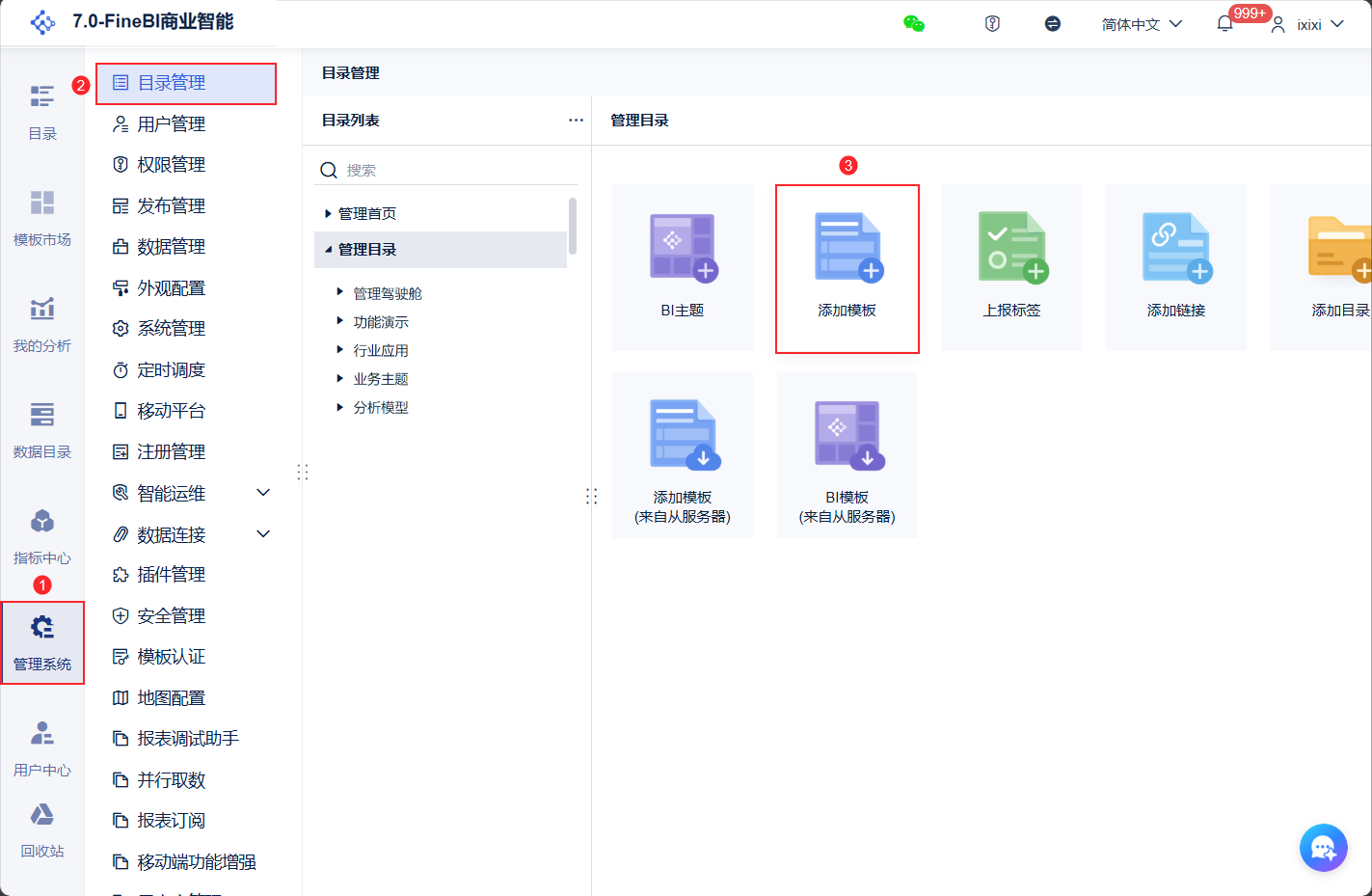Expand the 行业应用 tree arrow
The image size is (1372, 896).
pos(340,350)
